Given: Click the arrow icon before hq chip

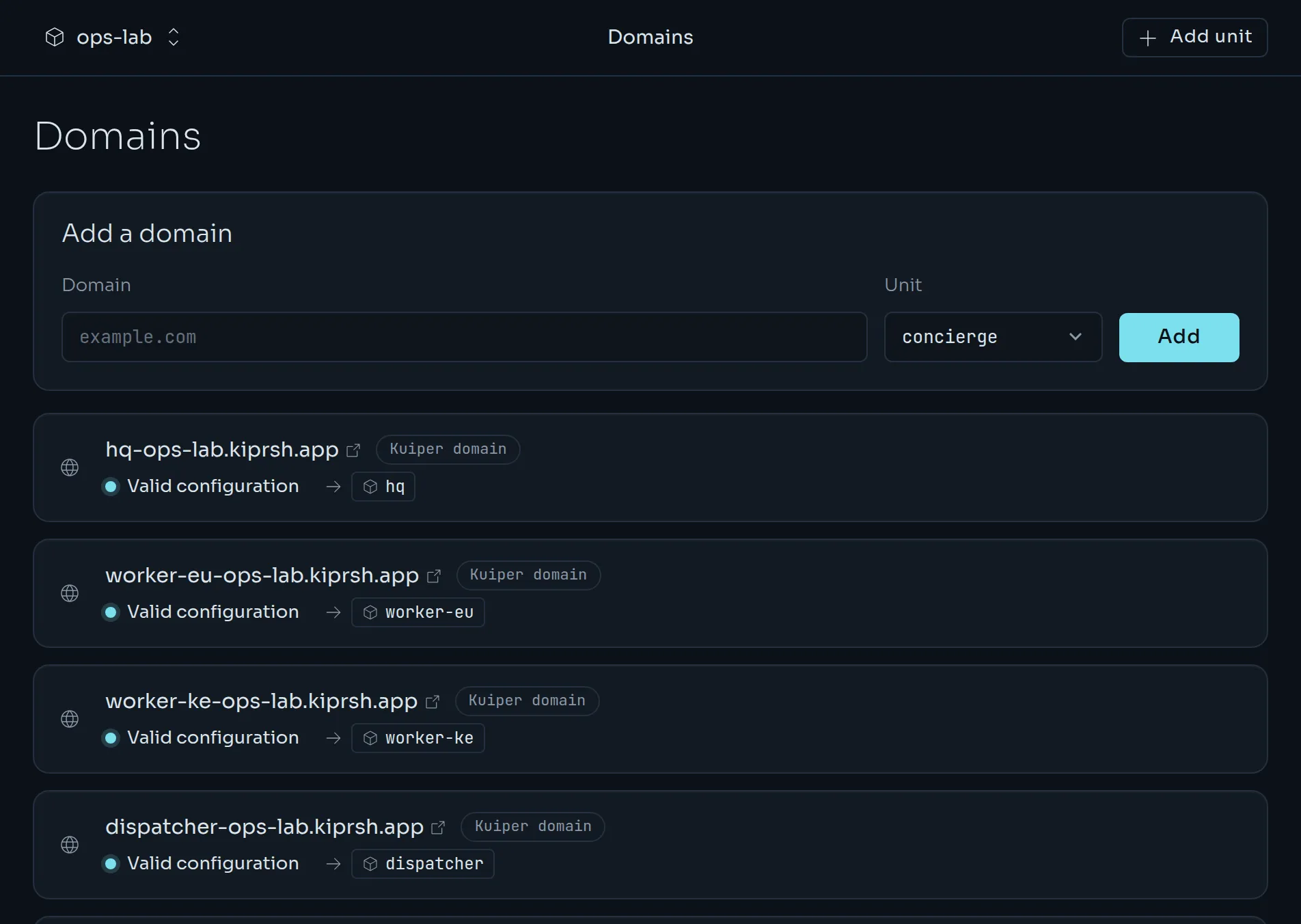Looking at the screenshot, I should click(x=333, y=487).
